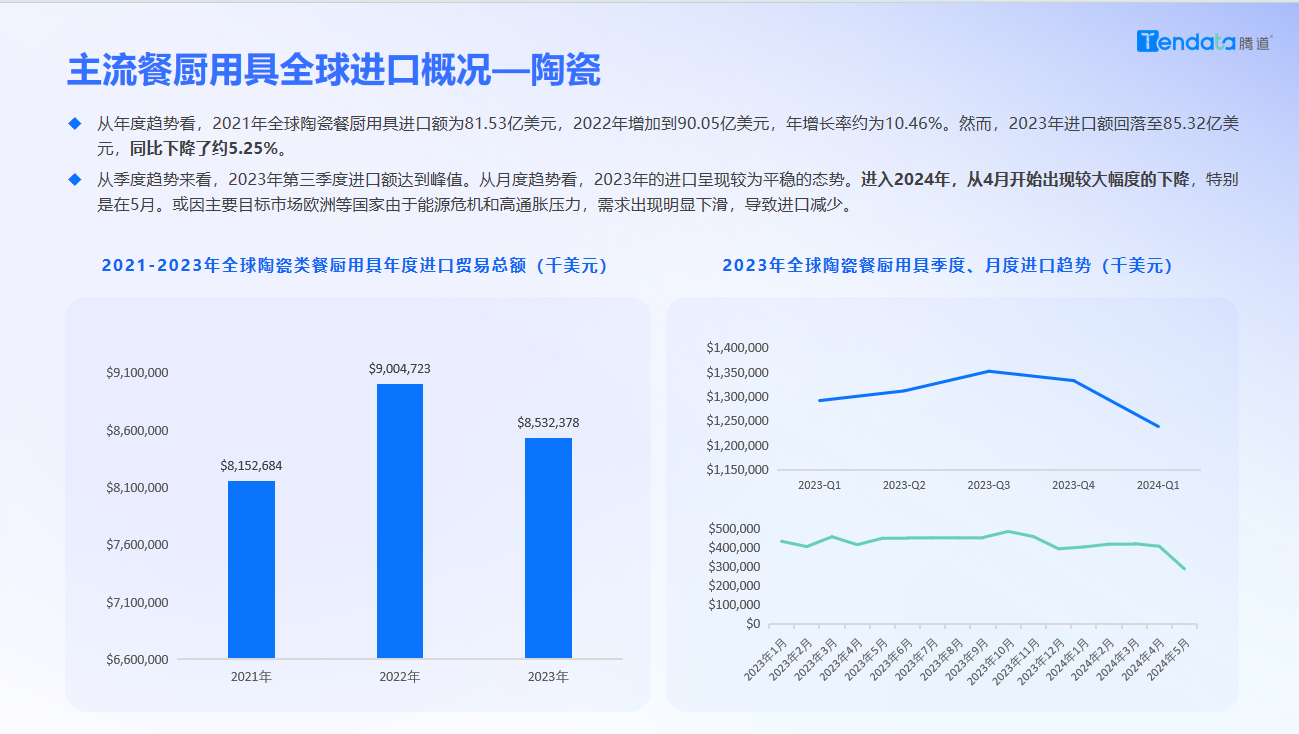Click the 2024-Q1 axis label
1299x734 pixels.
point(1158,485)
